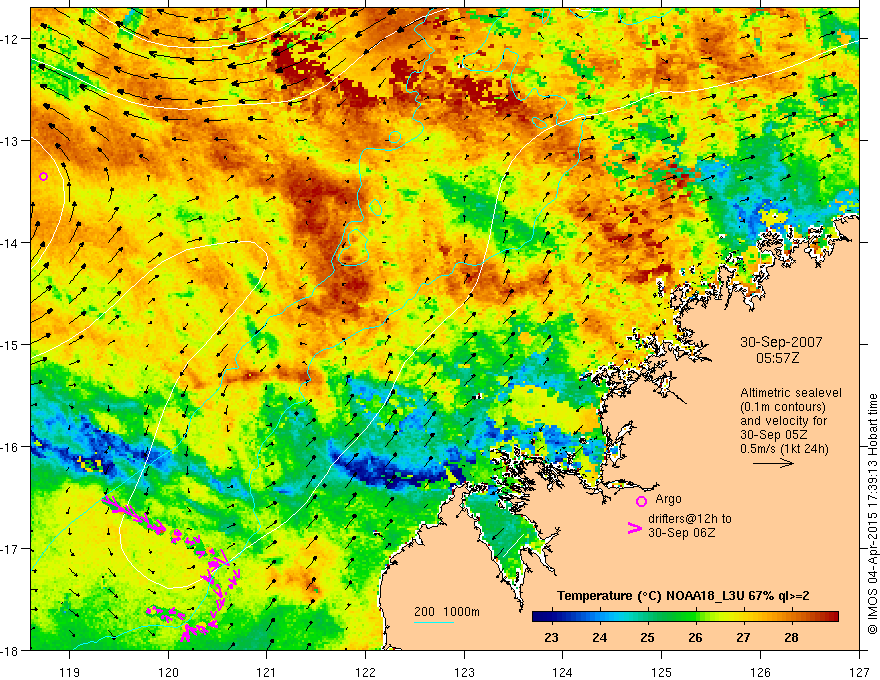
Task: Click the latitude label -12
Action: 10,39
